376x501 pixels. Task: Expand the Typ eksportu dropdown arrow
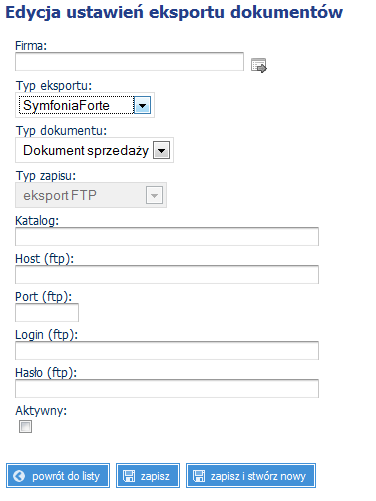coord(142,105)
